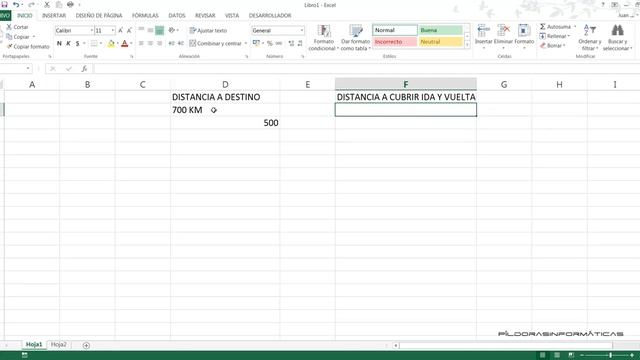Viewport: 640px width, 360px height.
Task: Decrease decimals icon
Action: 300,43
